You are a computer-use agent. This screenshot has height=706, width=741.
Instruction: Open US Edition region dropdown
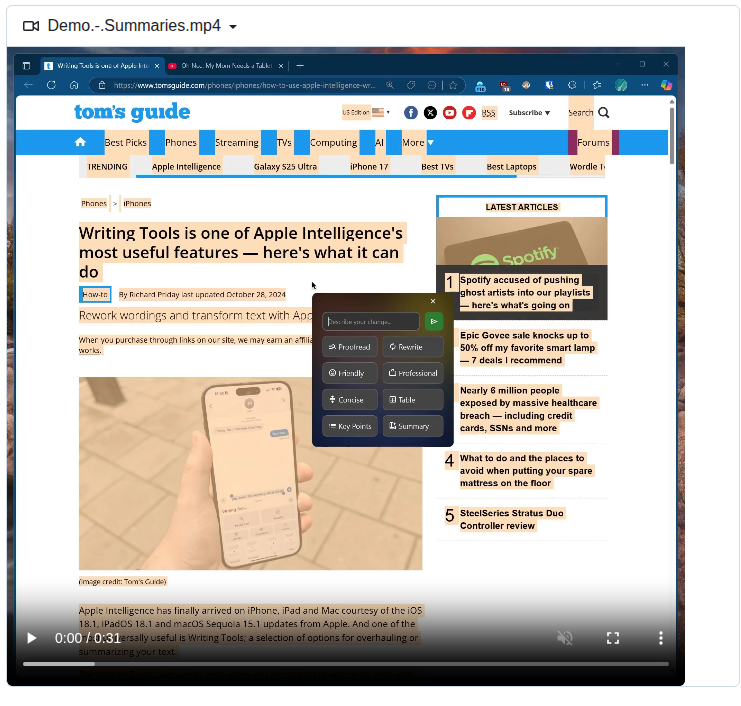(x=366, y=112)
